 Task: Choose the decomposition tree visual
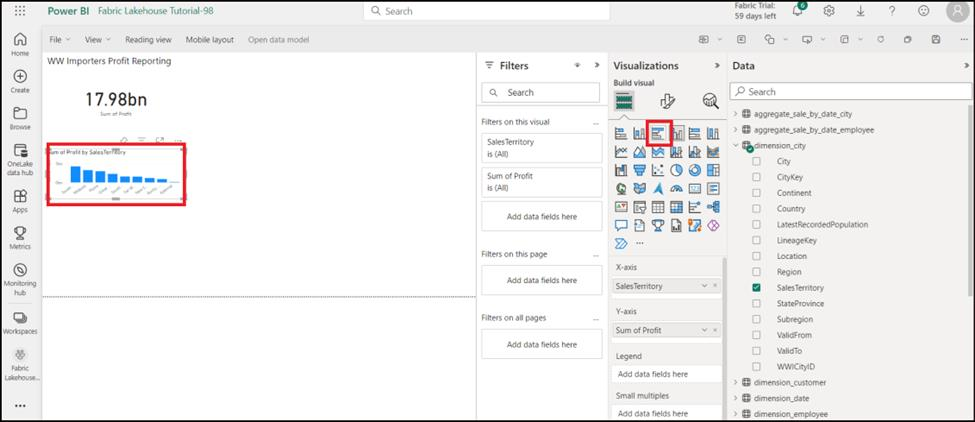pyautogui.click(x=713, y=206)
